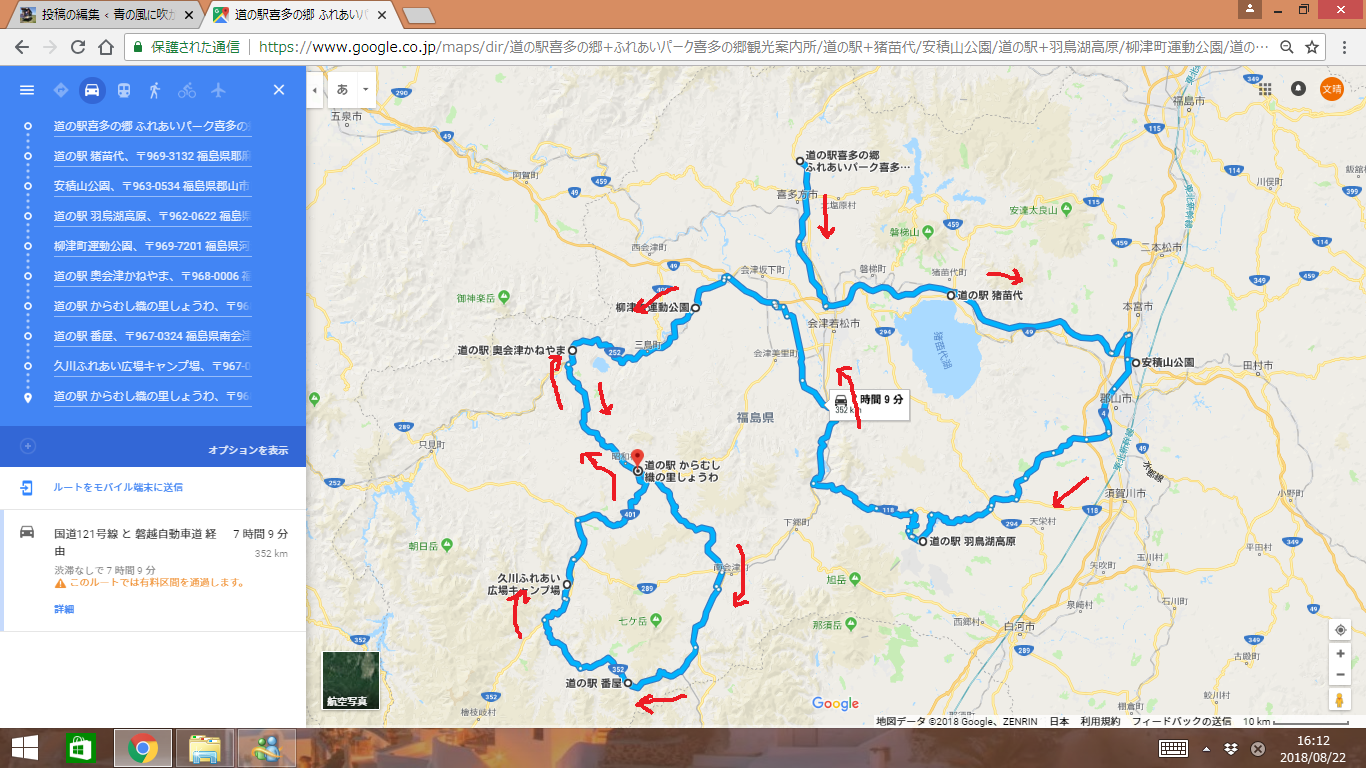Open the notifications bell icon
The image size is (1366, 768).
(1298, 89)
